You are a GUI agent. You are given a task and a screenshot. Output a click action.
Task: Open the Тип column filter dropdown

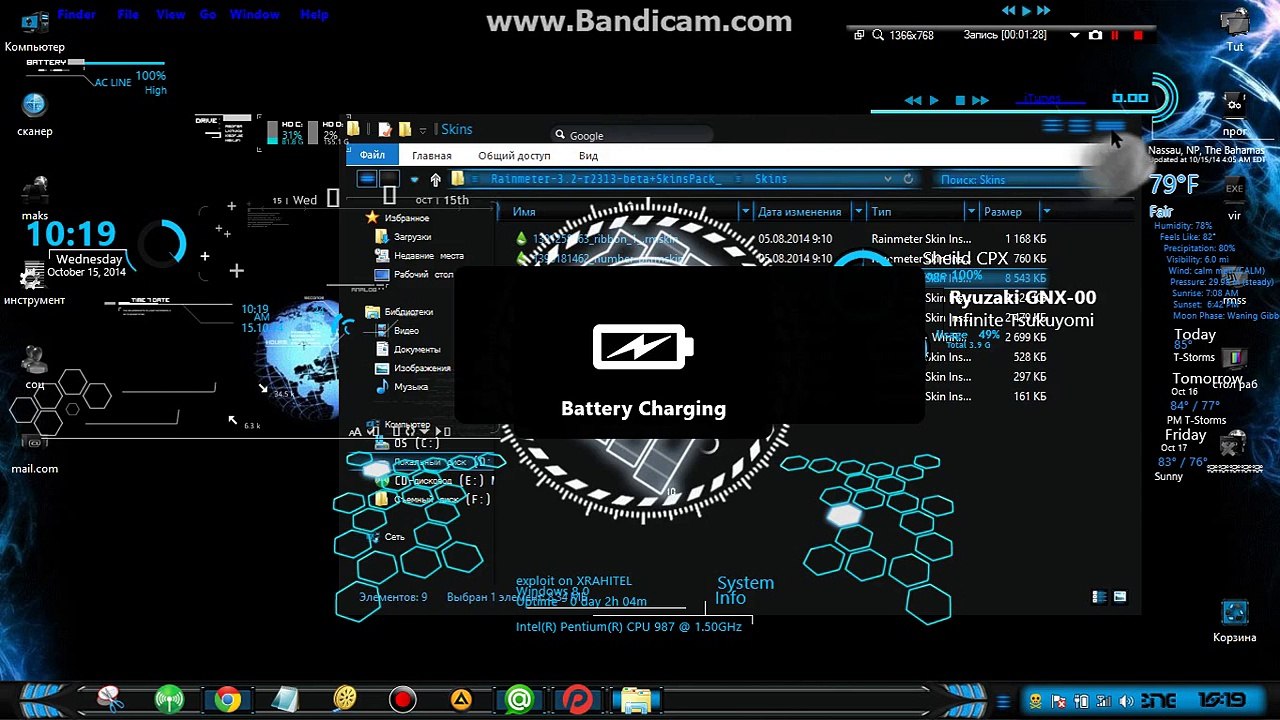(970, 211)
